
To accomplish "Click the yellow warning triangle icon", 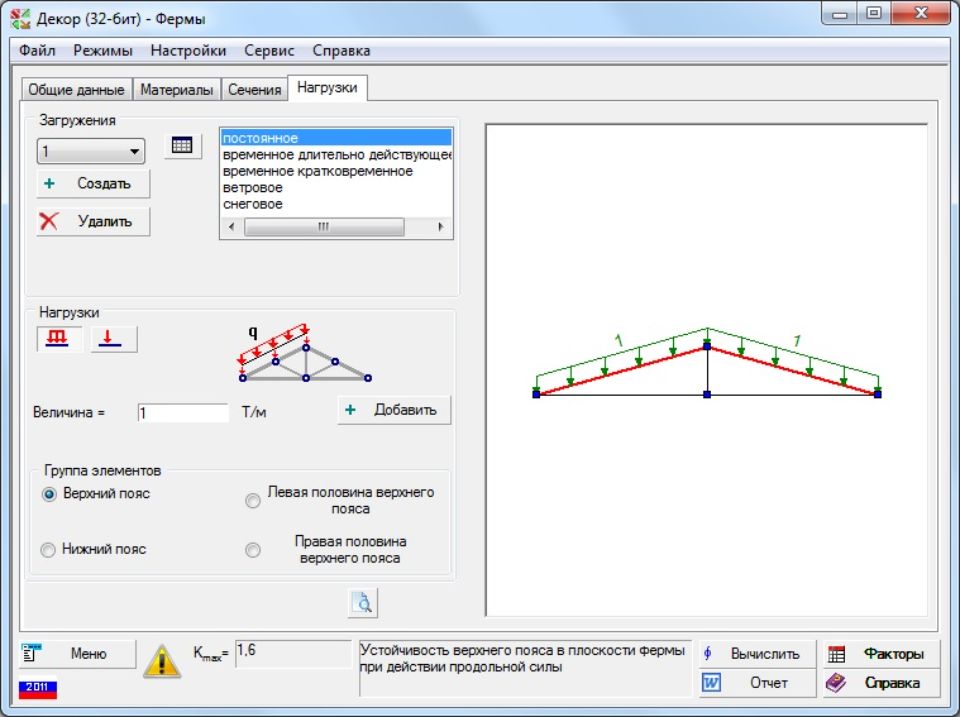I will pos(162,660).
